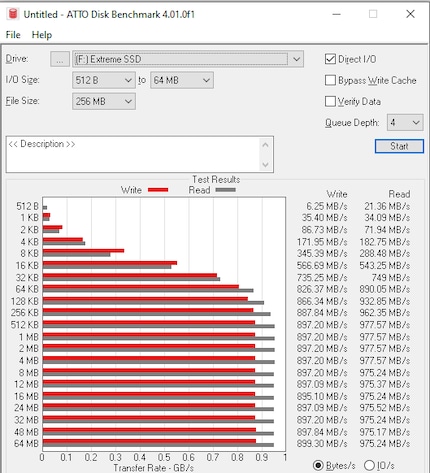Switch results to IO/s radio button
Screen dimensions: 430x473
coord(369,465)
